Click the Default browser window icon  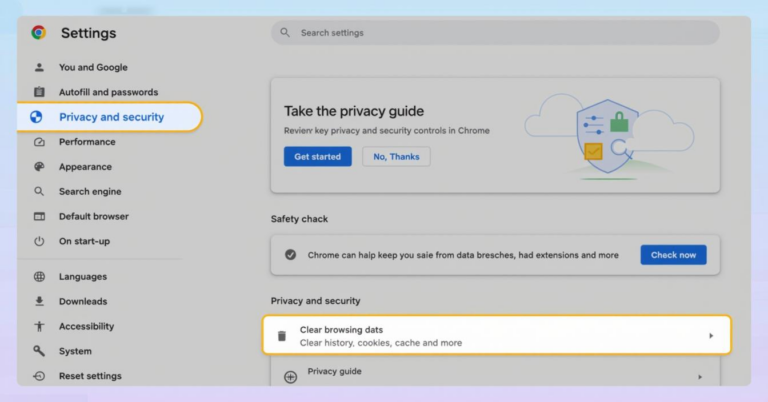point(39,216)
